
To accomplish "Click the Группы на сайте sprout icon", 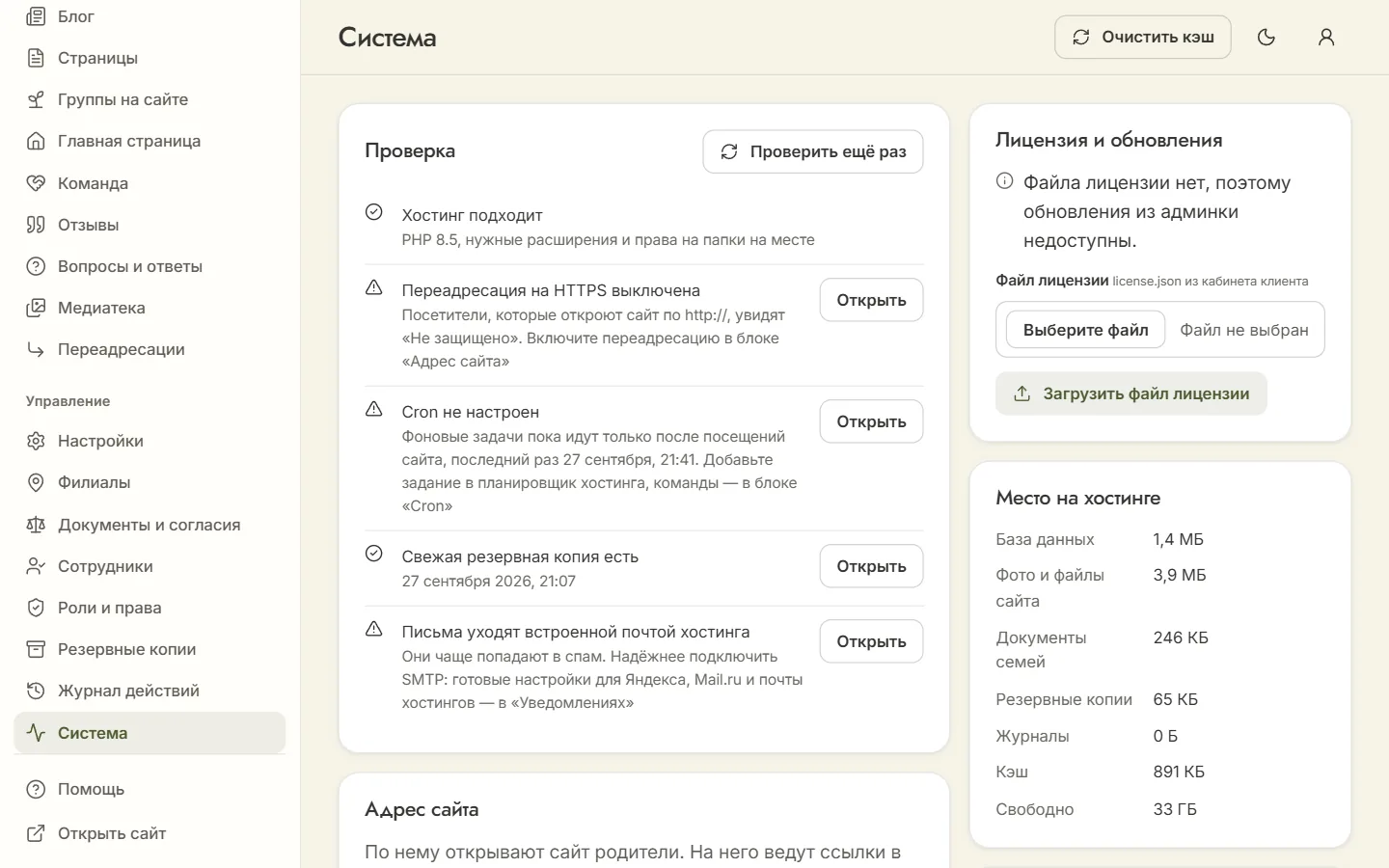I will 36,99.
